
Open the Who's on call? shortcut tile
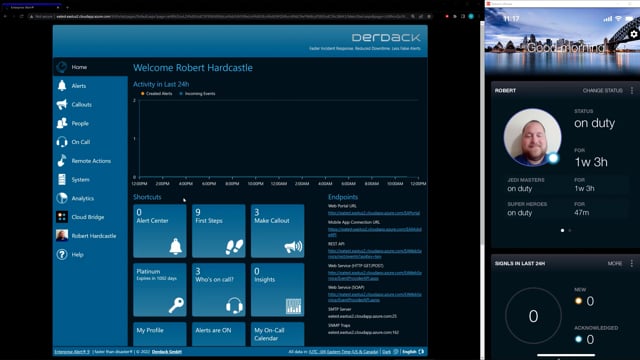click(219, 290)
